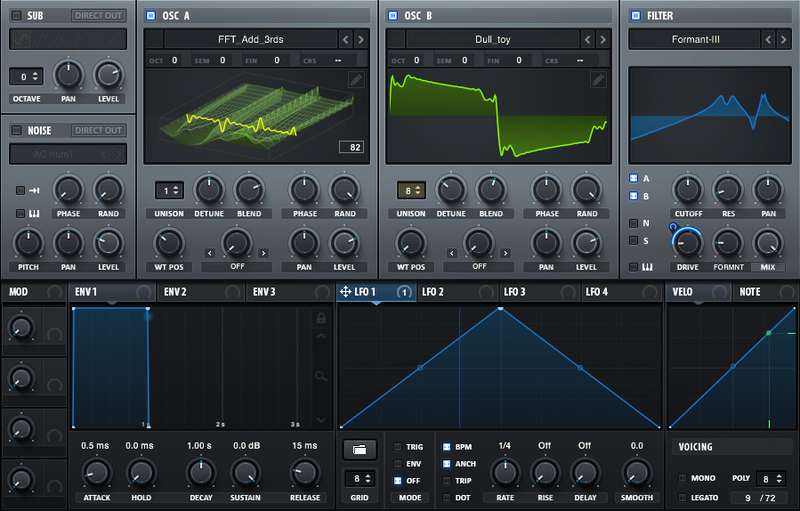This screenshot has width=800, height=511.
Task: Load previous filter type with left arrow
Action: 769,40
